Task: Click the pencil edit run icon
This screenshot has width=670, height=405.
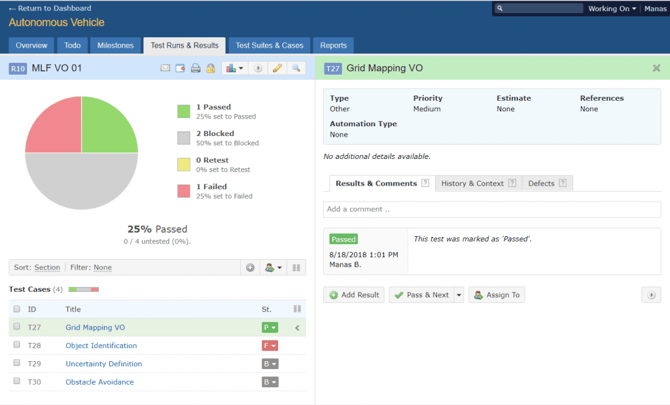Action: [x=277, y=68]
